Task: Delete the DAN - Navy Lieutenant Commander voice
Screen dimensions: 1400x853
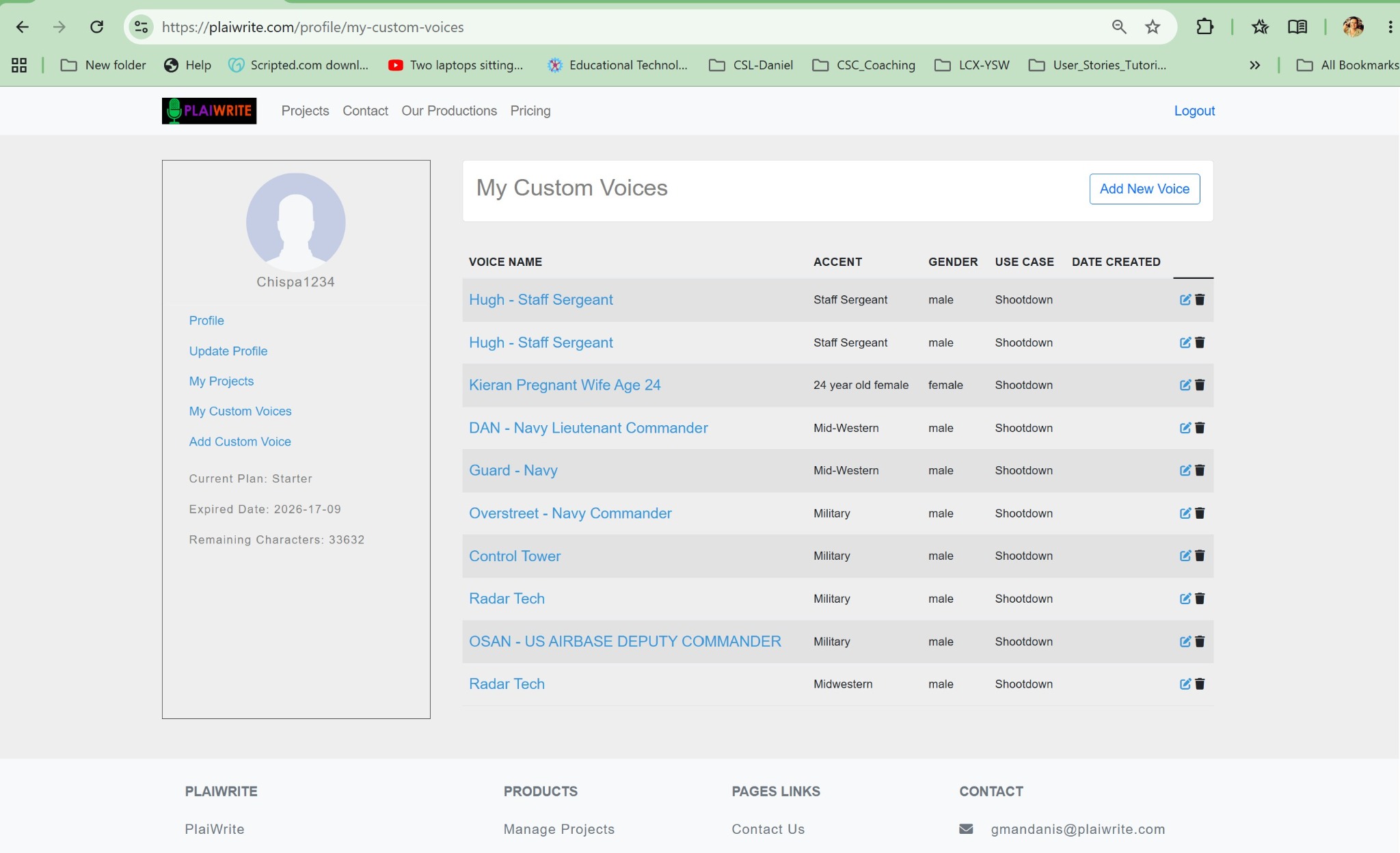Action: click(1200, 428)
